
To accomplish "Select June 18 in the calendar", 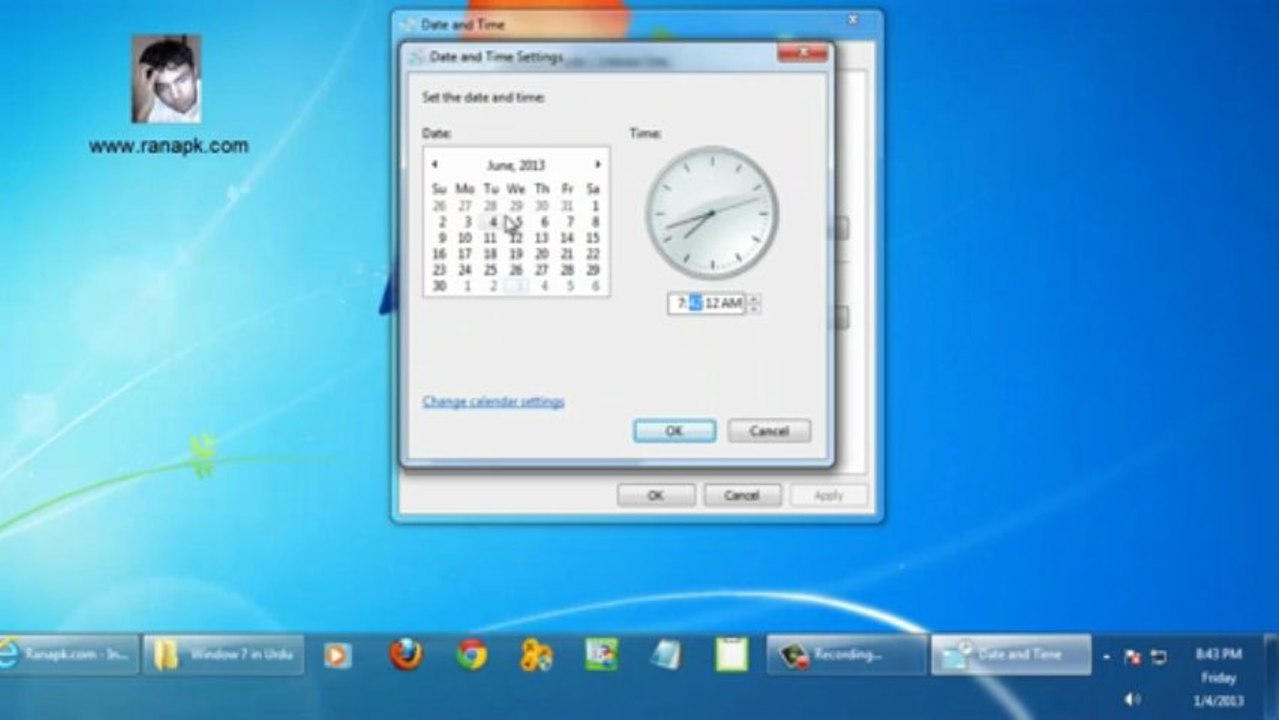I will pyautogui.click(x=490, y=254).
